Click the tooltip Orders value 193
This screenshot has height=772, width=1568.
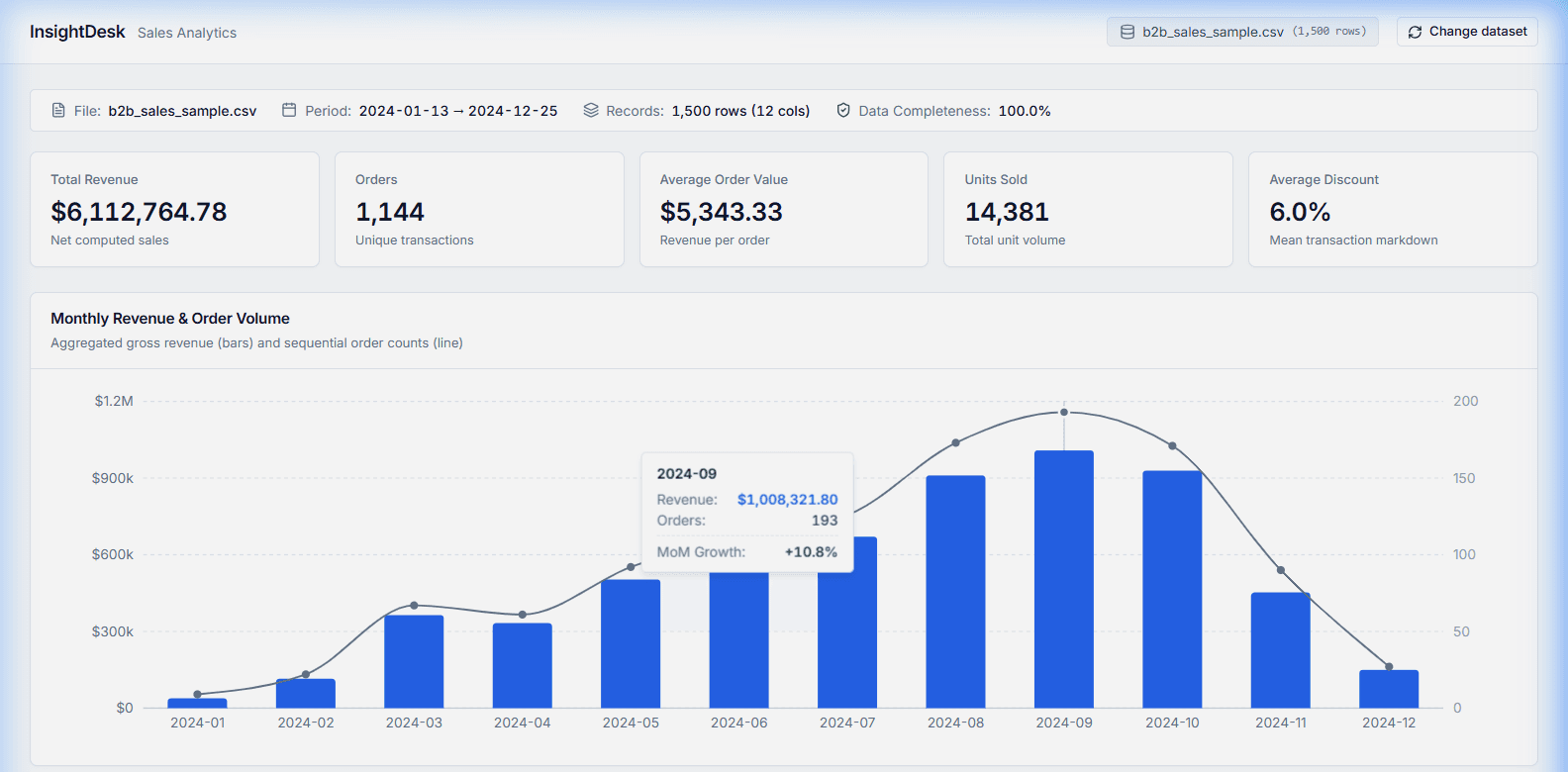coord(825,521)
